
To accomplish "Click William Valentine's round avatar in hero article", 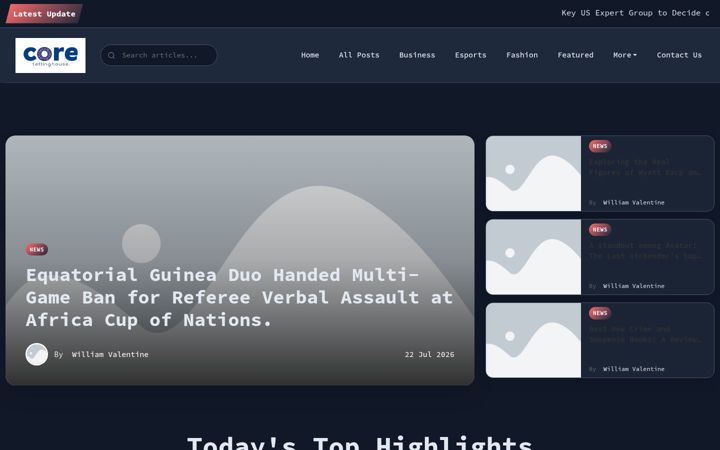I will (37, 354).
